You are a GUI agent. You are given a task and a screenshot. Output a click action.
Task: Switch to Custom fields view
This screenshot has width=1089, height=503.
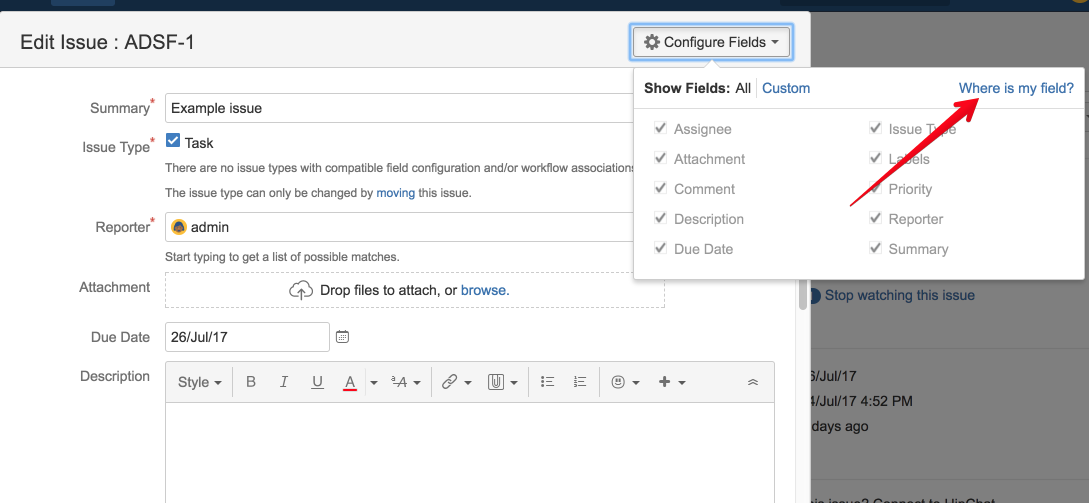[x=786, y=88]
